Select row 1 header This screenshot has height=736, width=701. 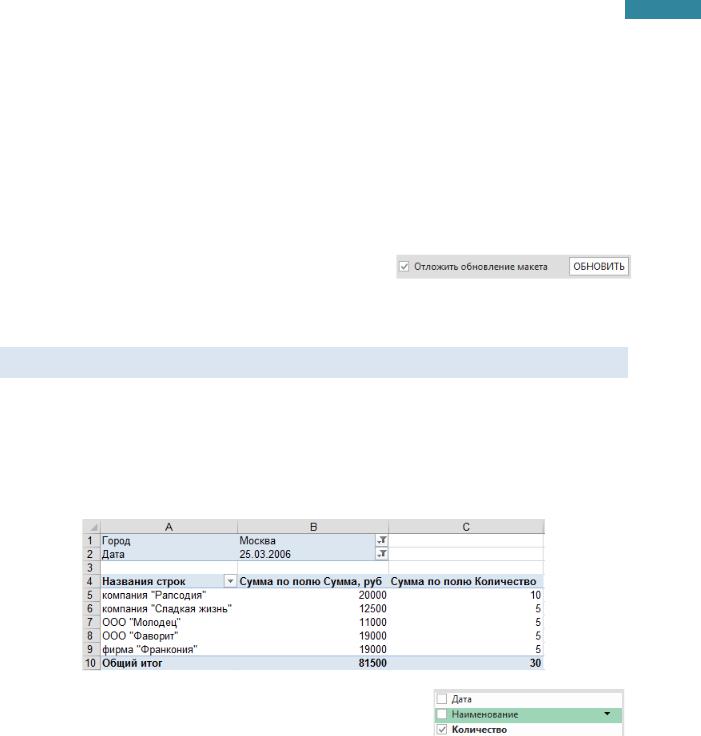[x=91, y=540]
